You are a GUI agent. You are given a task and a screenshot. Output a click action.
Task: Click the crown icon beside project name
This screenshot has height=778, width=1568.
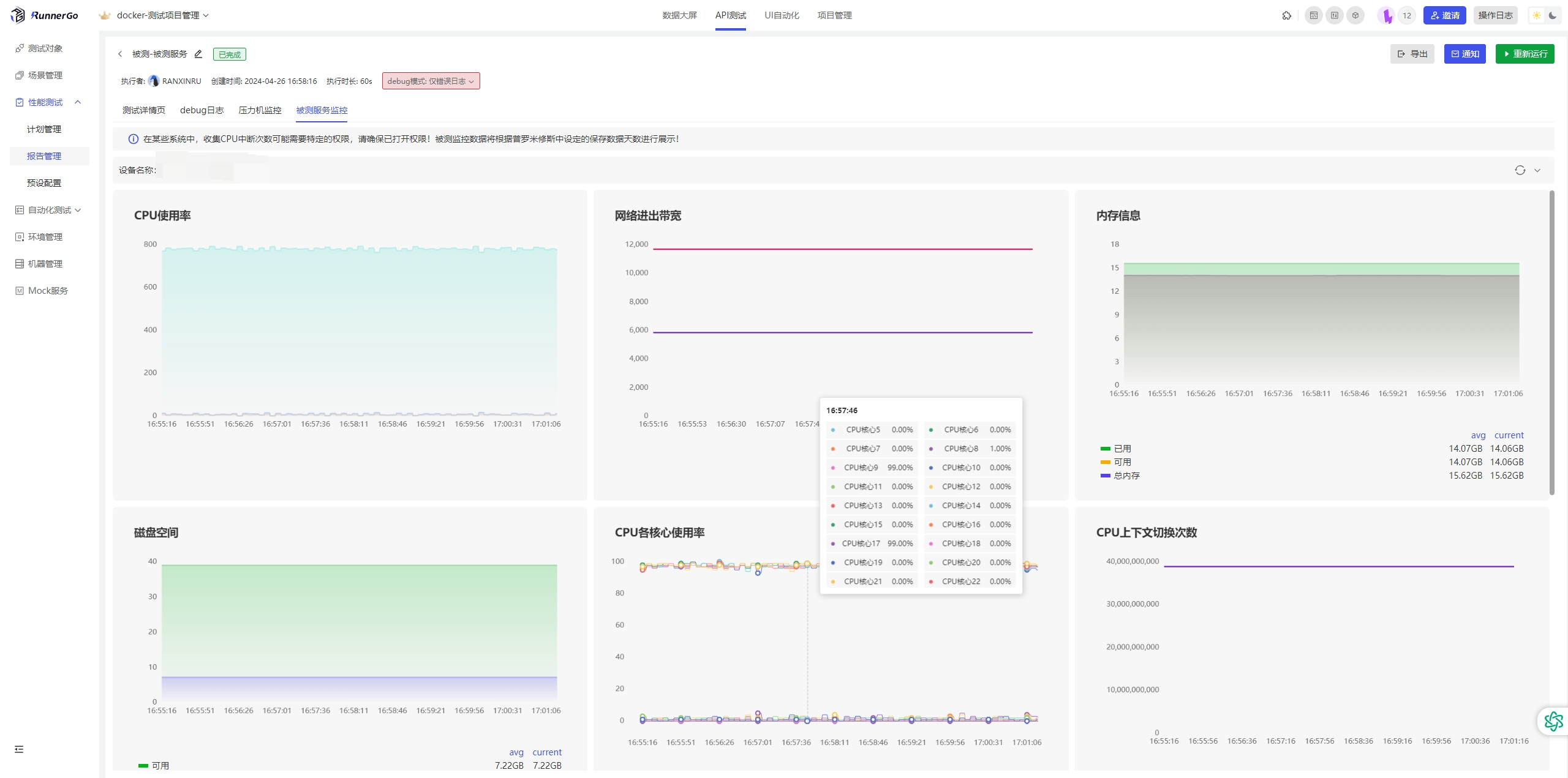coord(105,15)
